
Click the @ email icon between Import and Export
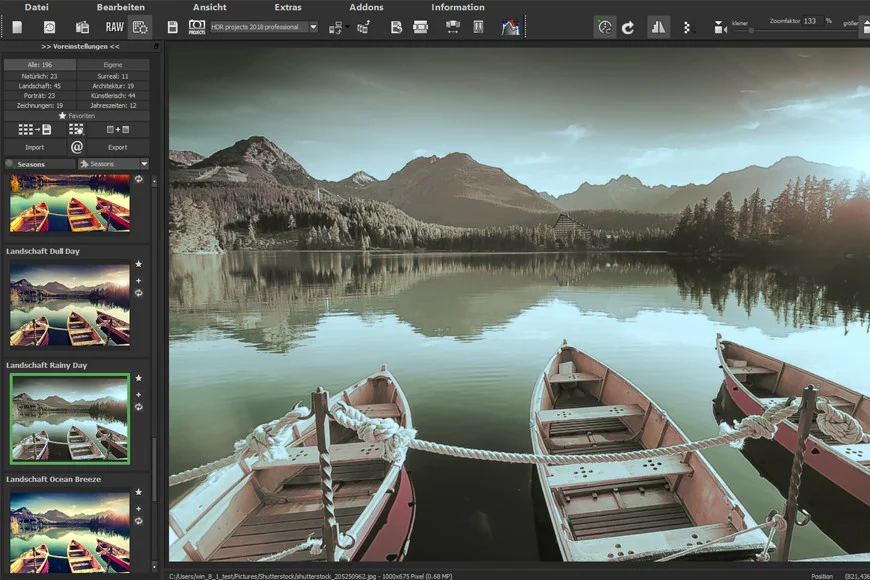click(77, 147)
